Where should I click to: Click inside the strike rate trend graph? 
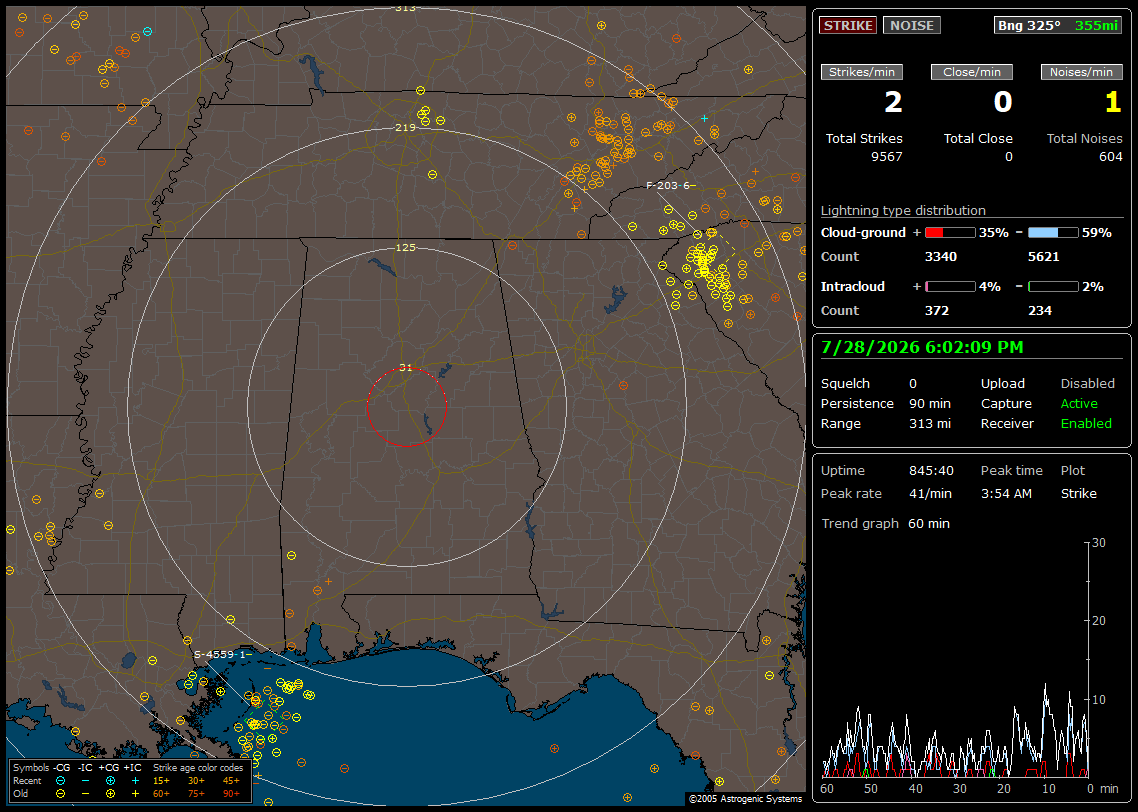(x=954, y=660)
